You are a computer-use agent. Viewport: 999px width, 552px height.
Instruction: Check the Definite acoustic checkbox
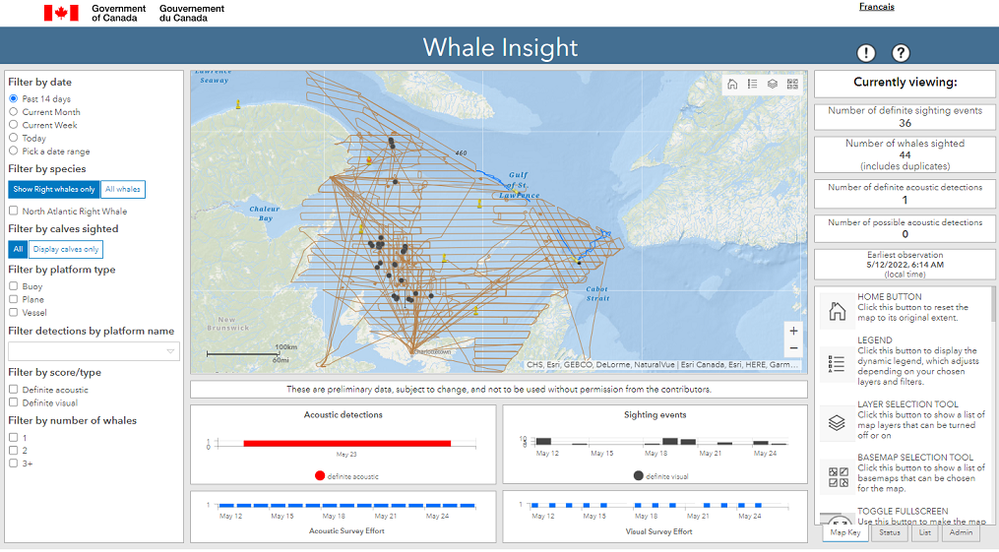click(13, 389)
